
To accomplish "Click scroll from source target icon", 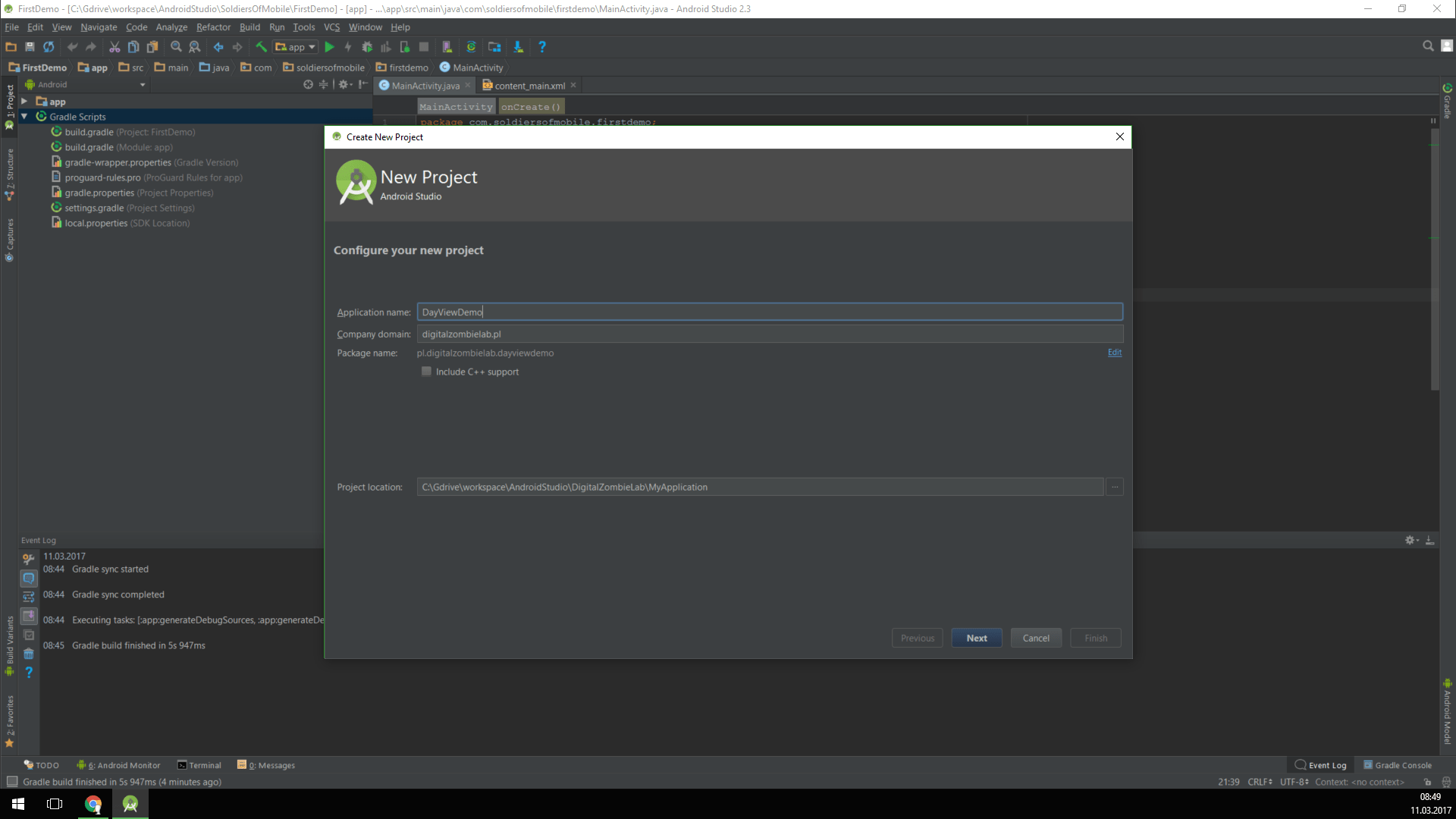I will tap(308, 84).
